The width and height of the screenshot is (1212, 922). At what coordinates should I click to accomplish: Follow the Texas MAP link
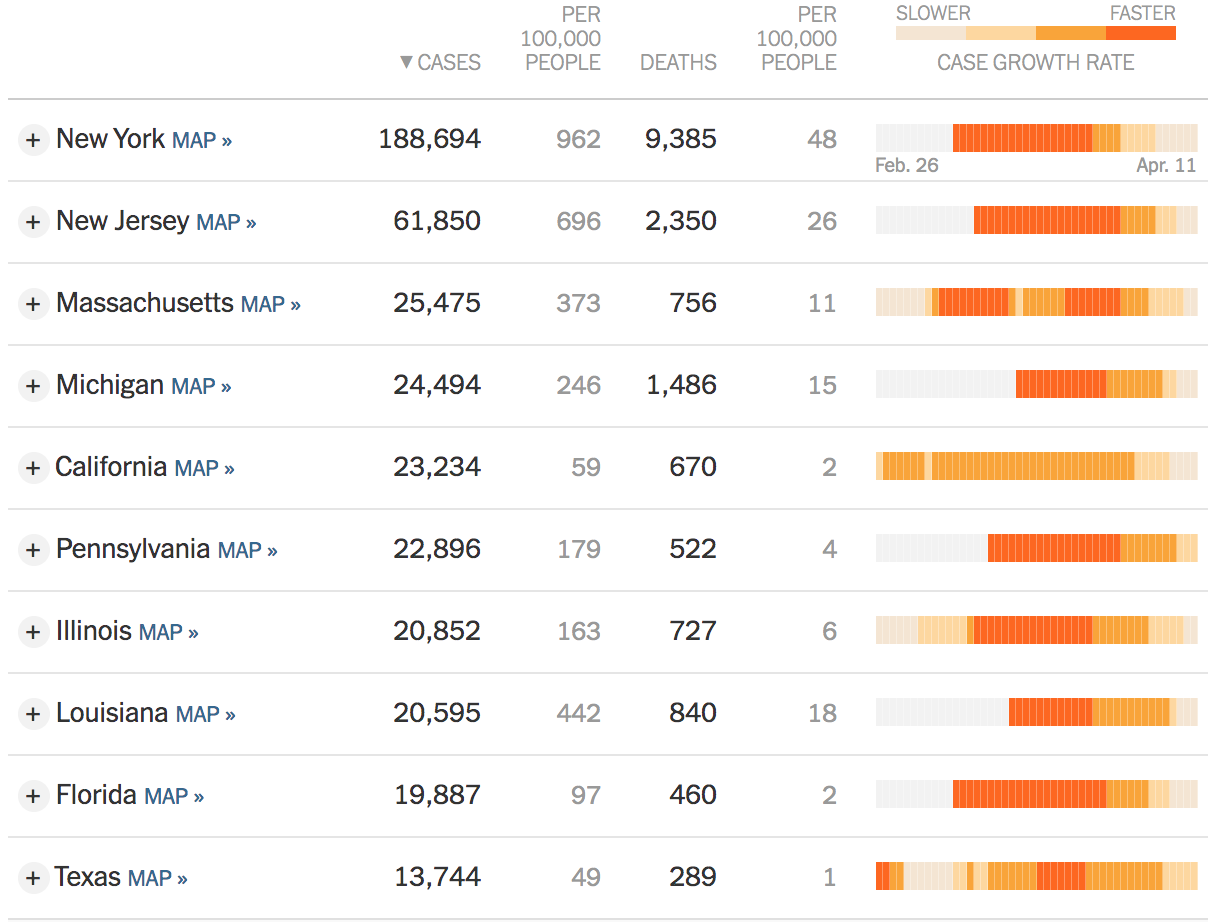tap(158, 879)
